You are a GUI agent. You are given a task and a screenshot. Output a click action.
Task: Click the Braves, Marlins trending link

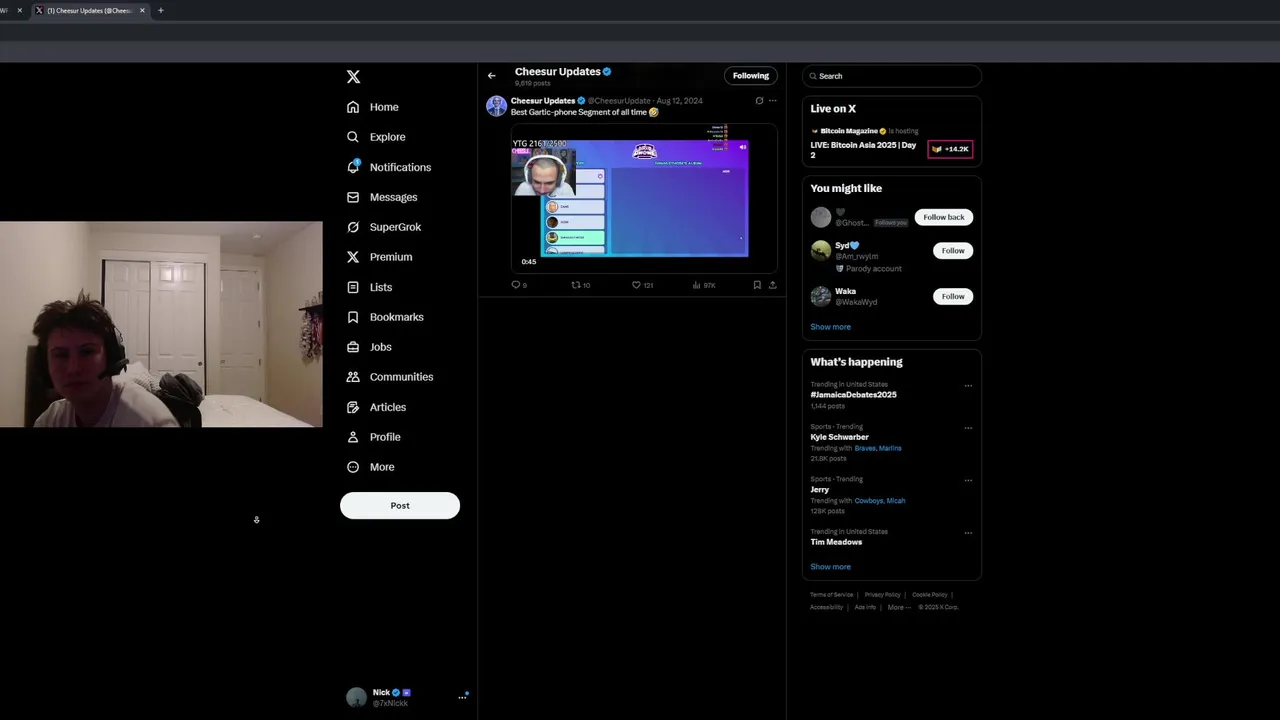coord(878,448)
